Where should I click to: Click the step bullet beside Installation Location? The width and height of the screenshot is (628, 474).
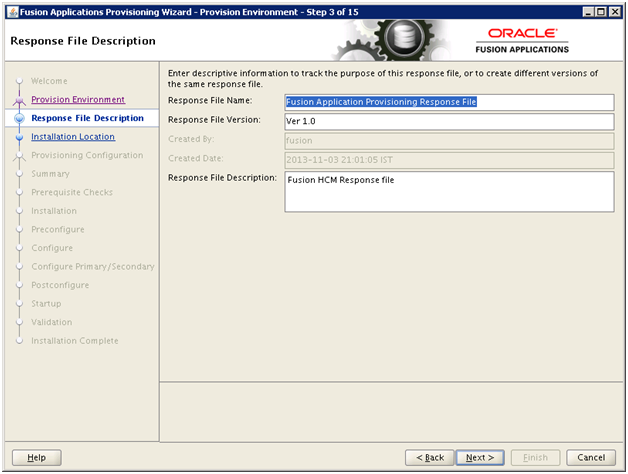[19, 137]
